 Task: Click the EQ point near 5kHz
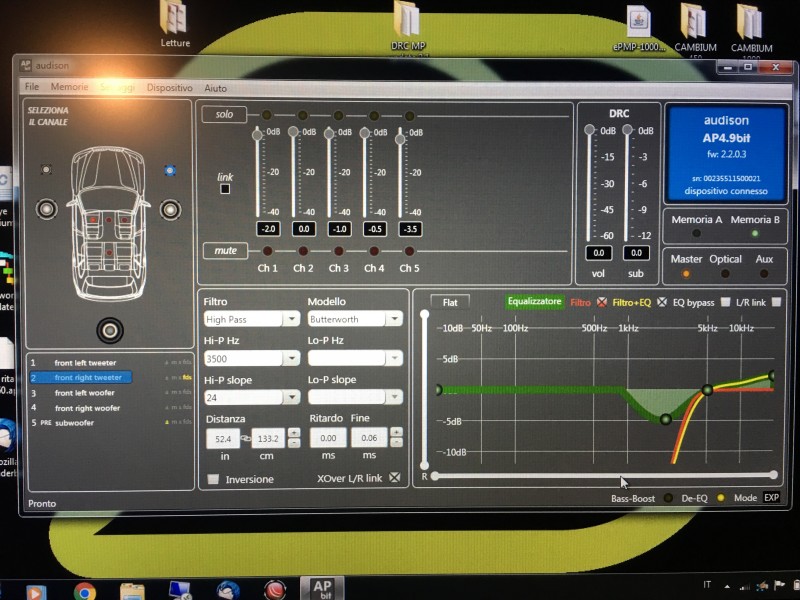pos(707,390)
